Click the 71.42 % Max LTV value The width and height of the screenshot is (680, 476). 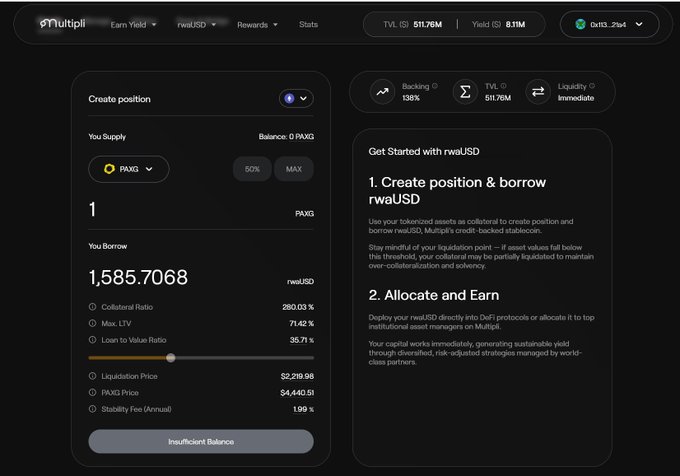pos(301,323)
